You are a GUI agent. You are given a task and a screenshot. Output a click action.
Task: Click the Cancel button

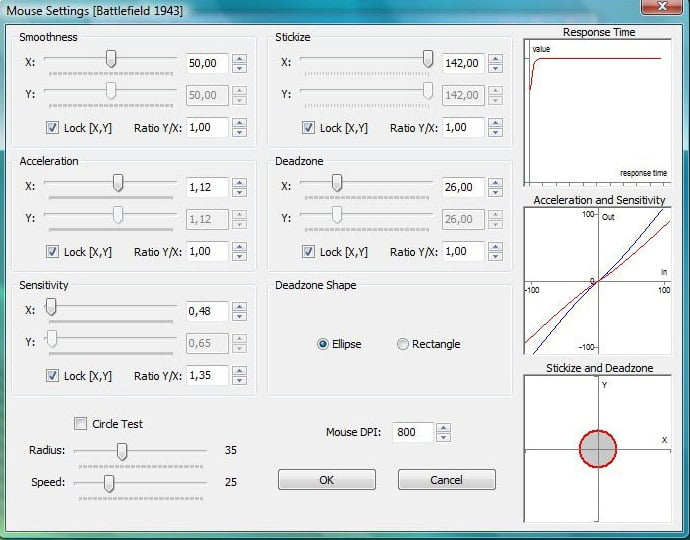tap(447, 480)
